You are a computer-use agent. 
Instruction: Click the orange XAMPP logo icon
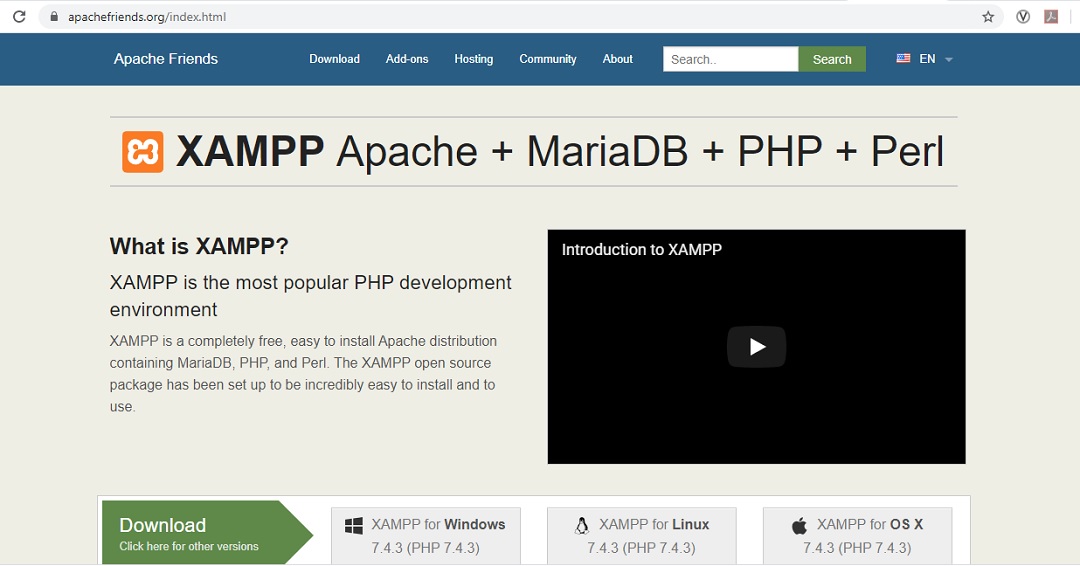click(143, 151)
